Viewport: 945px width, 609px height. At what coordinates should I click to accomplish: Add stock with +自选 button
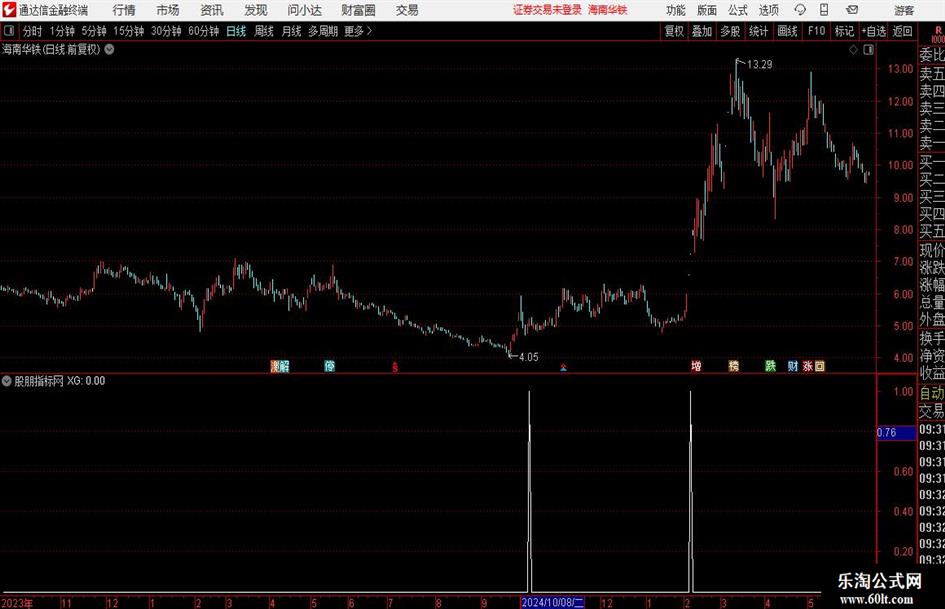873,31
